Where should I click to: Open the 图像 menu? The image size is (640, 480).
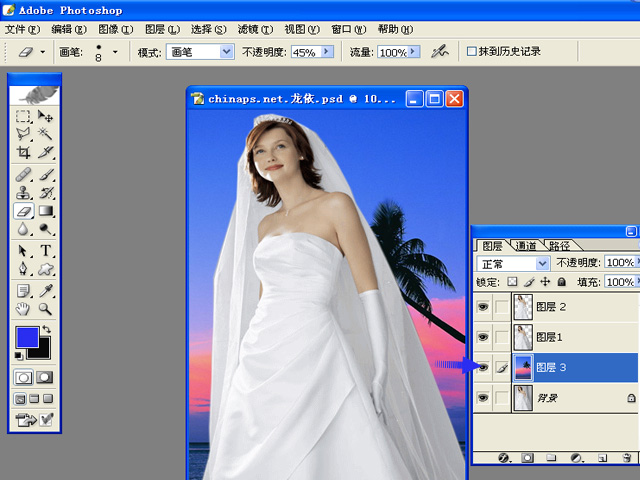point(116,29)
